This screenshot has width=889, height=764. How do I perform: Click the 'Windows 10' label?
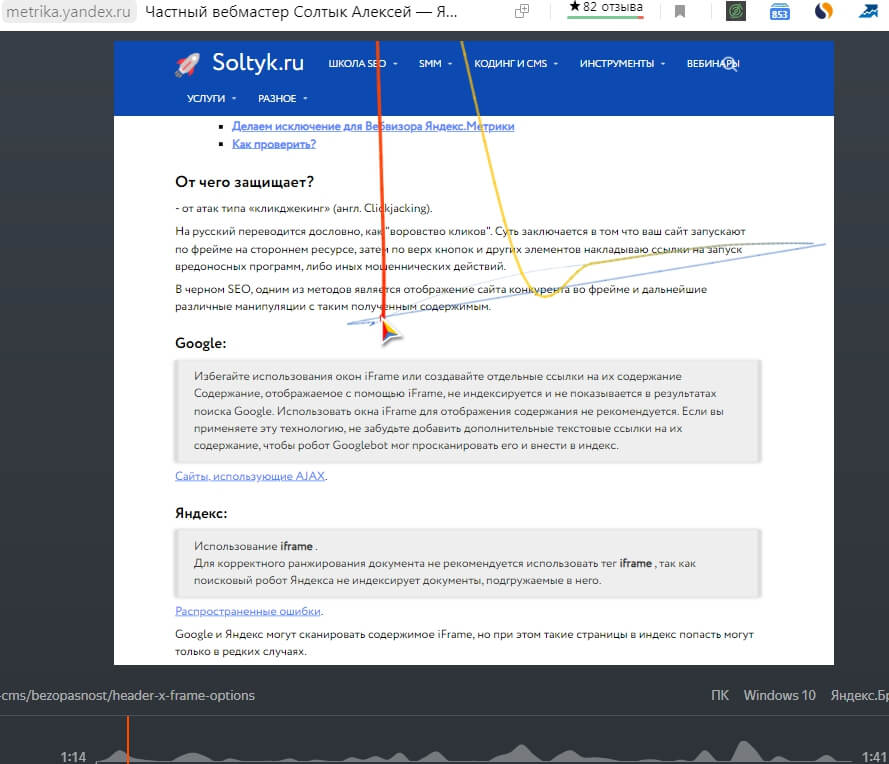780,695
